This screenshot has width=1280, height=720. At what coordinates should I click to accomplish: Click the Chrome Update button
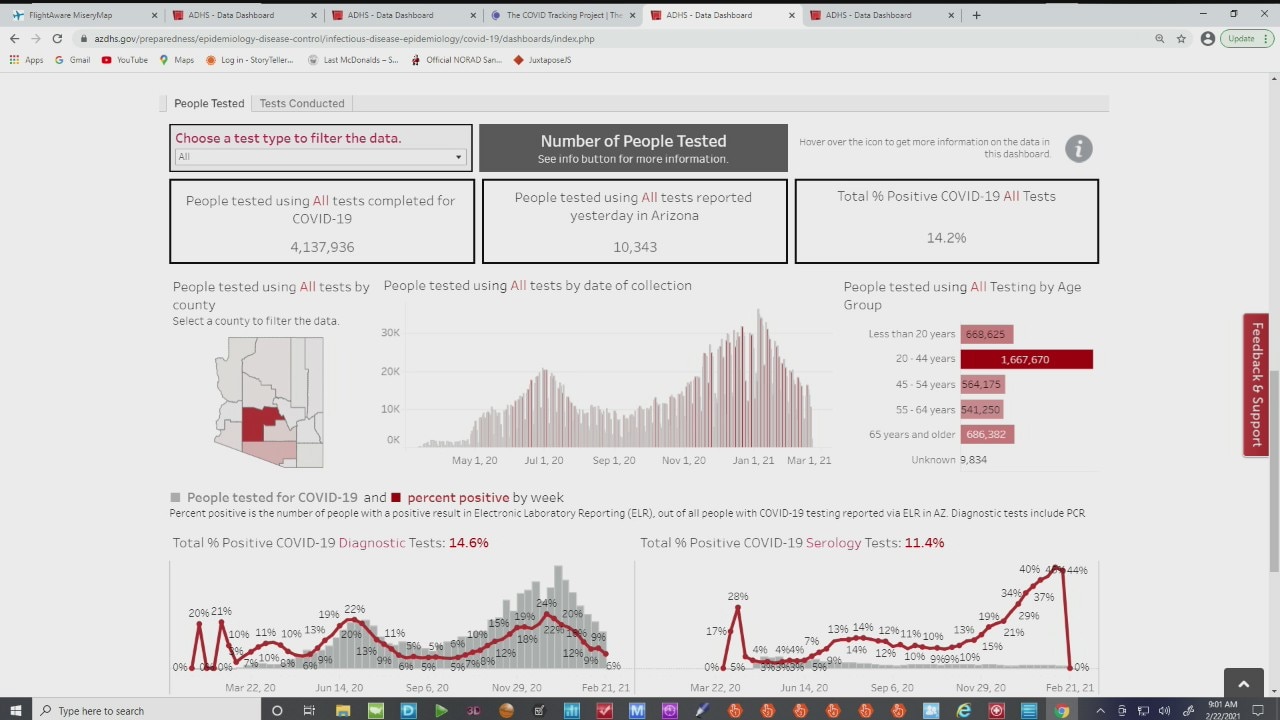point(1246,38)
